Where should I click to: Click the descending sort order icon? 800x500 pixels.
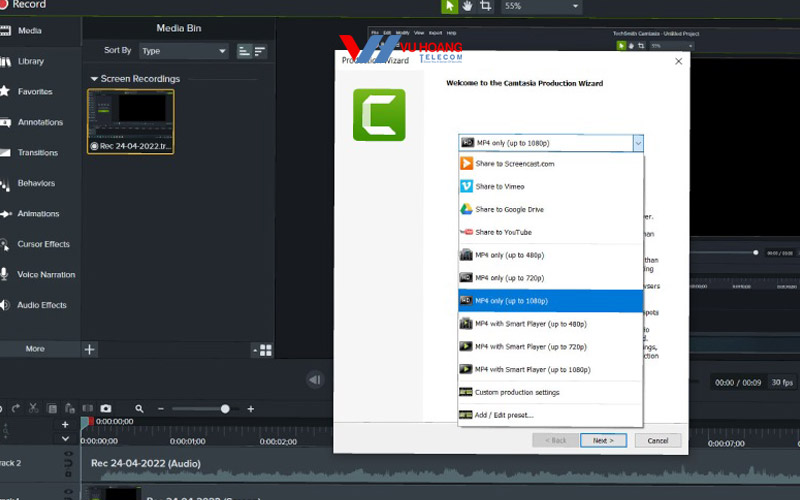260,51
